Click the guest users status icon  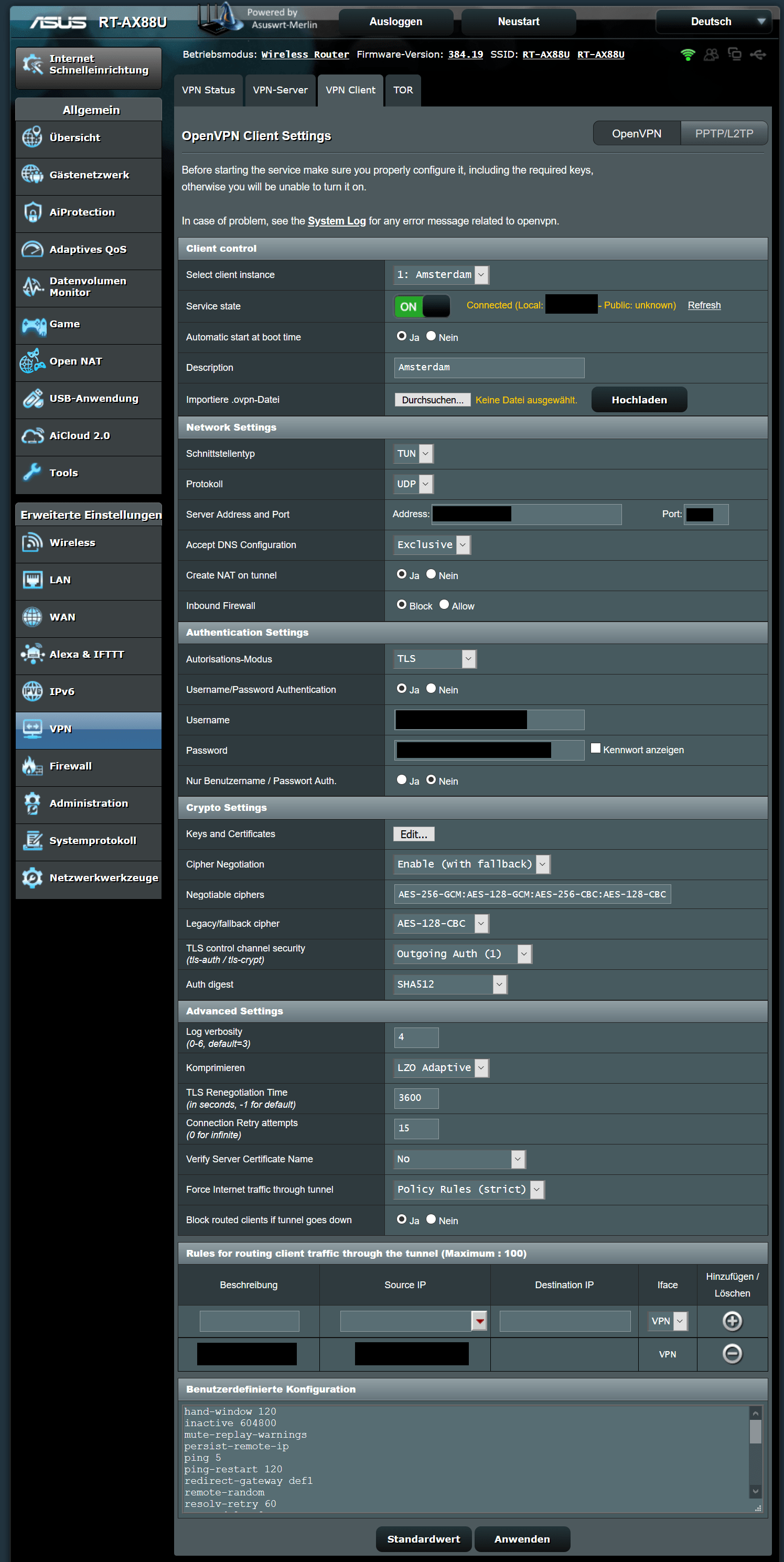click(711, 55)
